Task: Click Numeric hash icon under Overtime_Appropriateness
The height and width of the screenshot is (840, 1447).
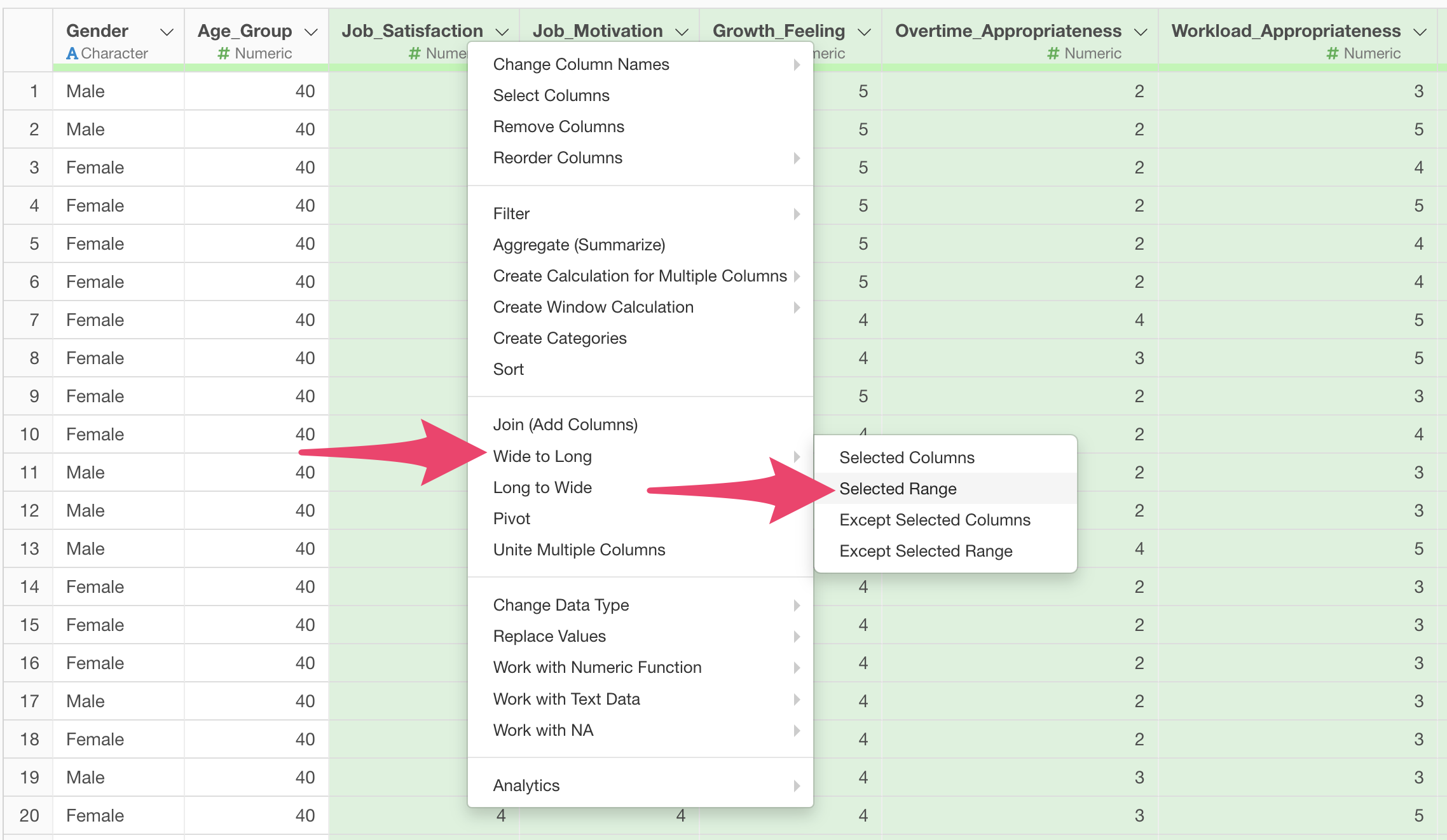Action: point(1053,54)
